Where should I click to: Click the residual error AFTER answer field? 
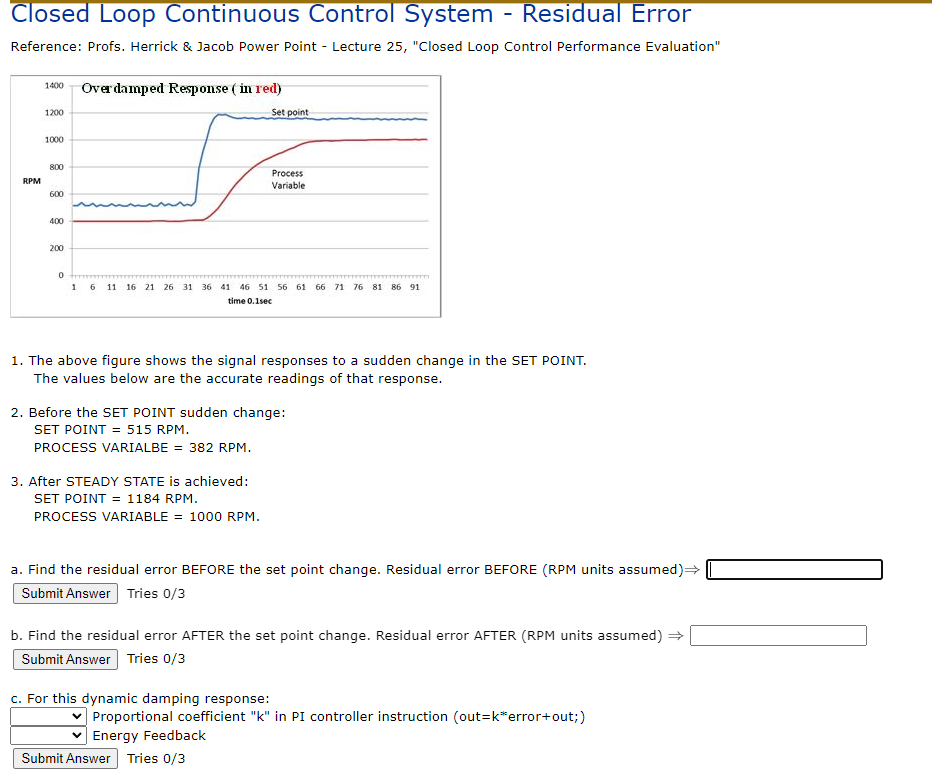pyautogui.click(x=778, y=635)
